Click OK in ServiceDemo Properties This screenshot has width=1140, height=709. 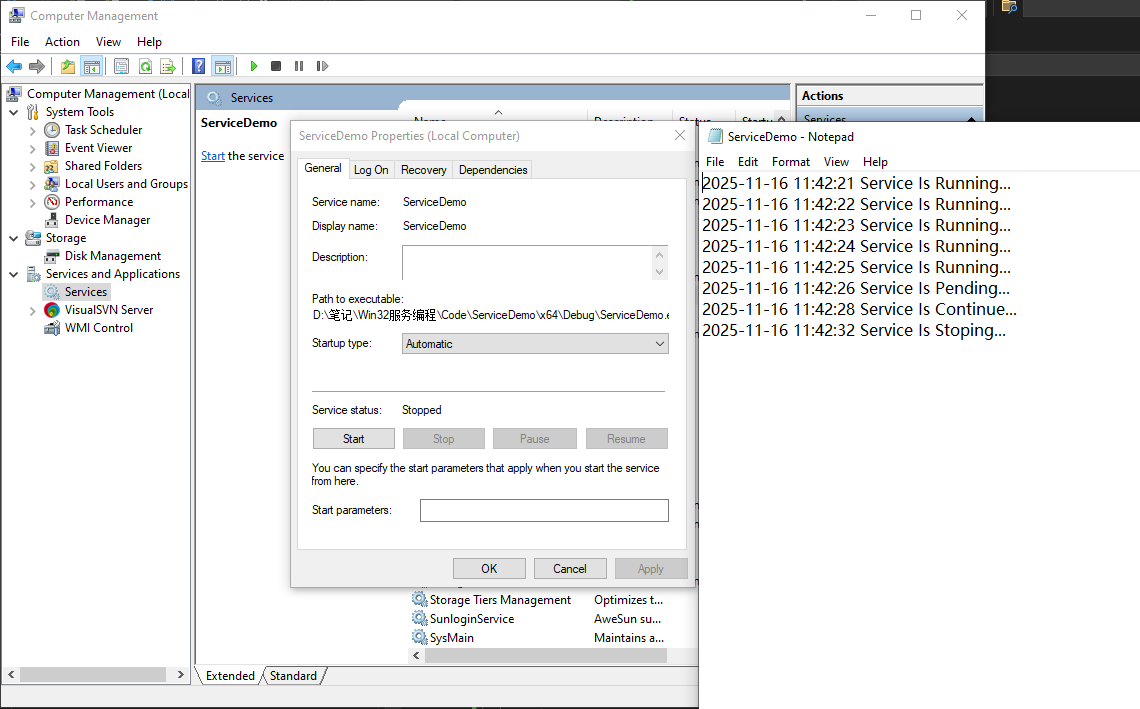tap(489, 569)
